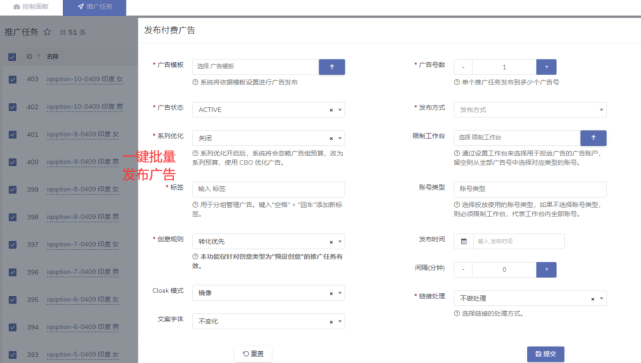The image size is (641, 363).
Task: Open task iqoption-9-0409 印度 女 link
Action: click(83, 134)
